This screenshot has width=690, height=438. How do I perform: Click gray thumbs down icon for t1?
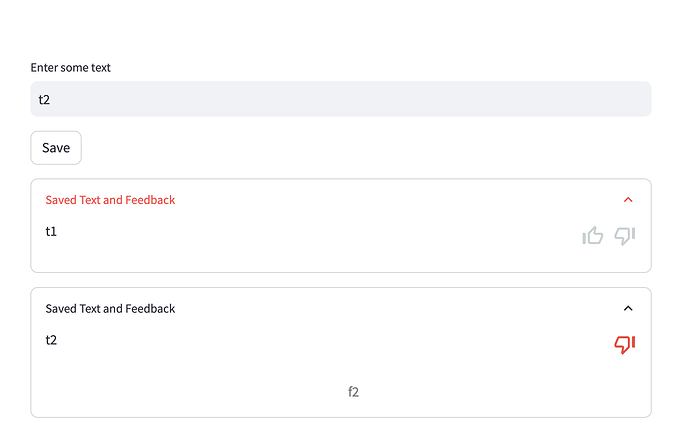pyautogui.click(x=625, y=236)
